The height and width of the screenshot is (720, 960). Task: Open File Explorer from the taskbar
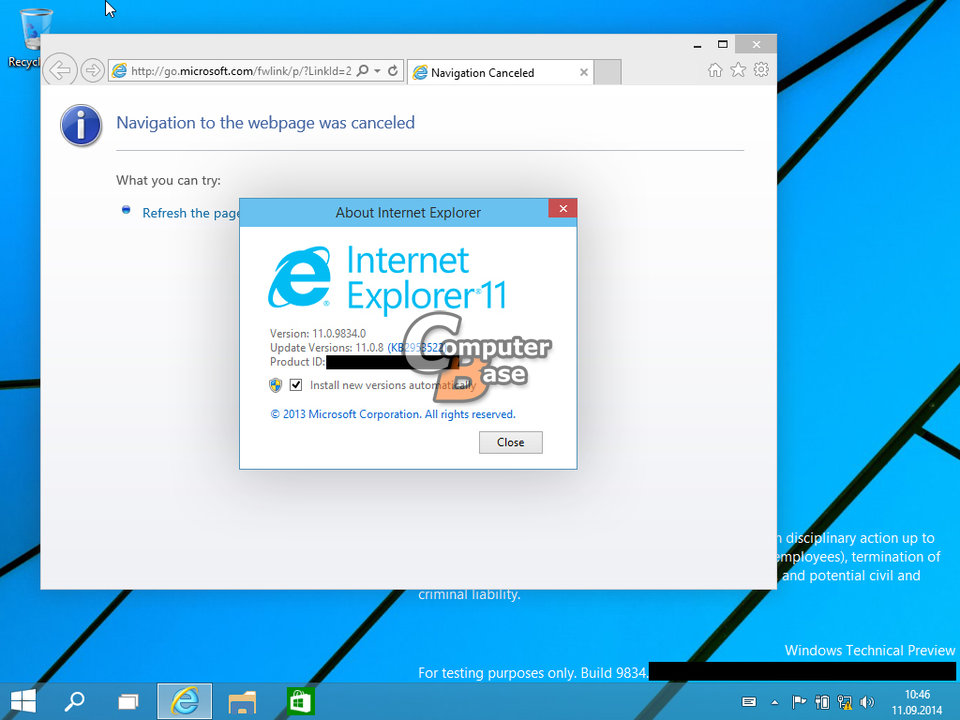[x=242, y=701]
